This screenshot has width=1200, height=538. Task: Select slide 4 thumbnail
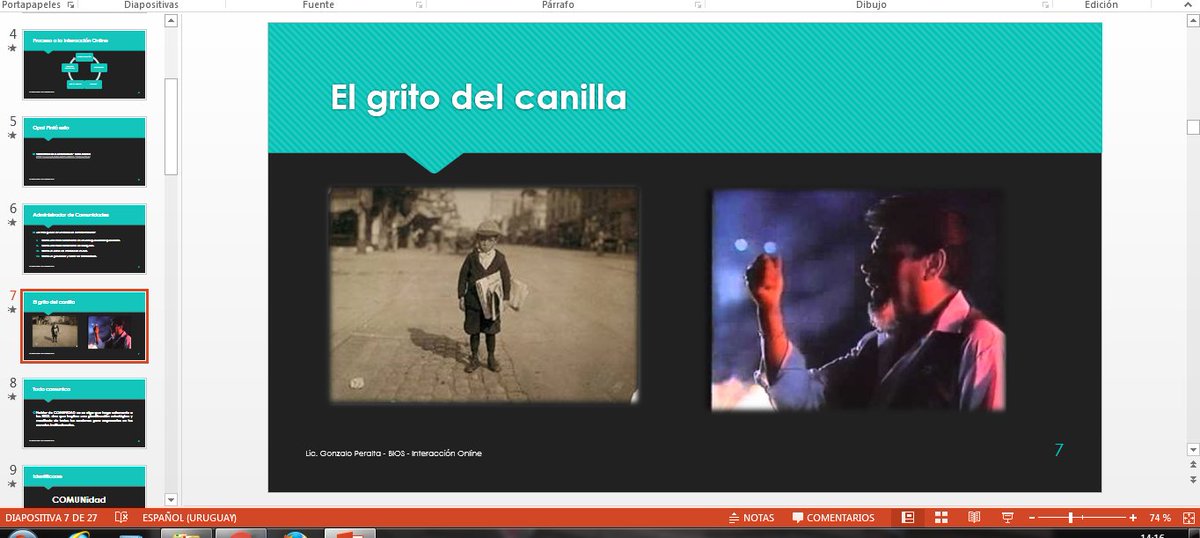(x=85, y=64)
